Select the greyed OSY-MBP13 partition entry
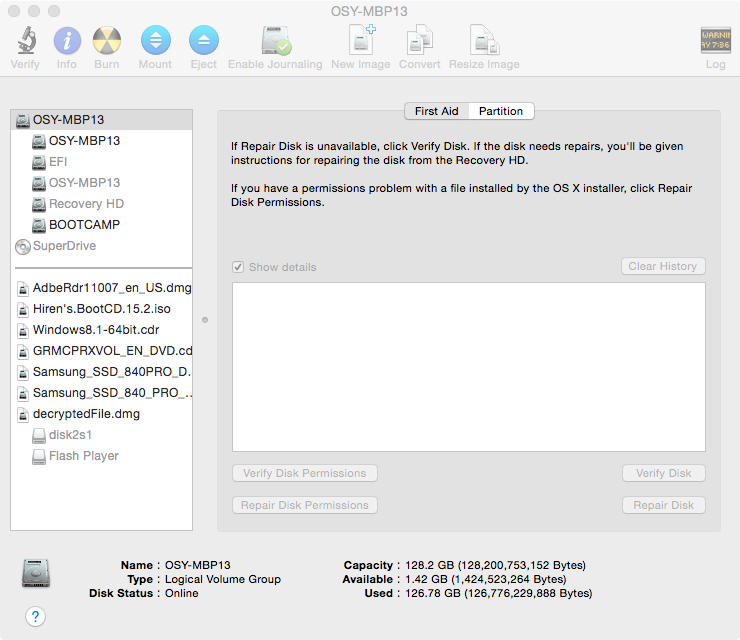Viewport: 740px width, 640px height. (x=101, y=183)
